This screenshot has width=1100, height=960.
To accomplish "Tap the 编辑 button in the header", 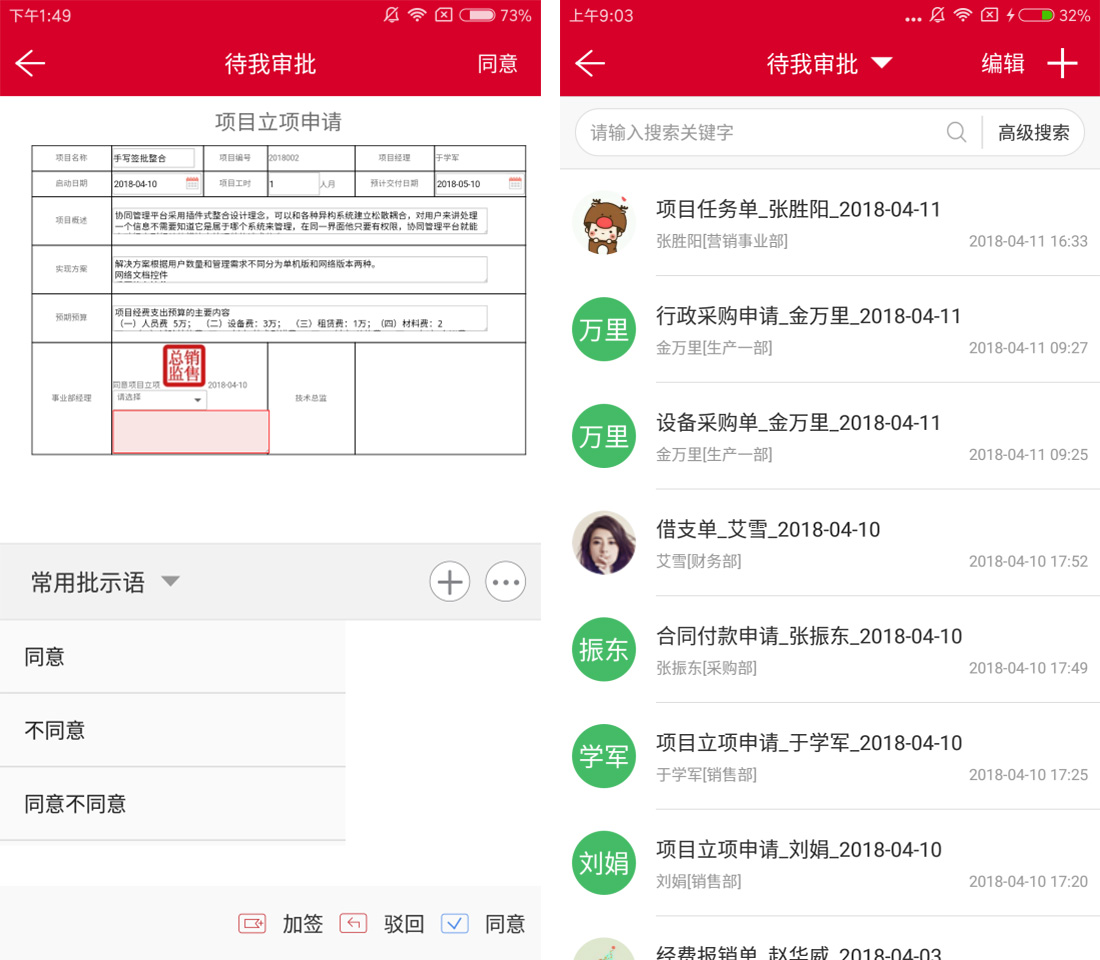I will click(1002, 64).
